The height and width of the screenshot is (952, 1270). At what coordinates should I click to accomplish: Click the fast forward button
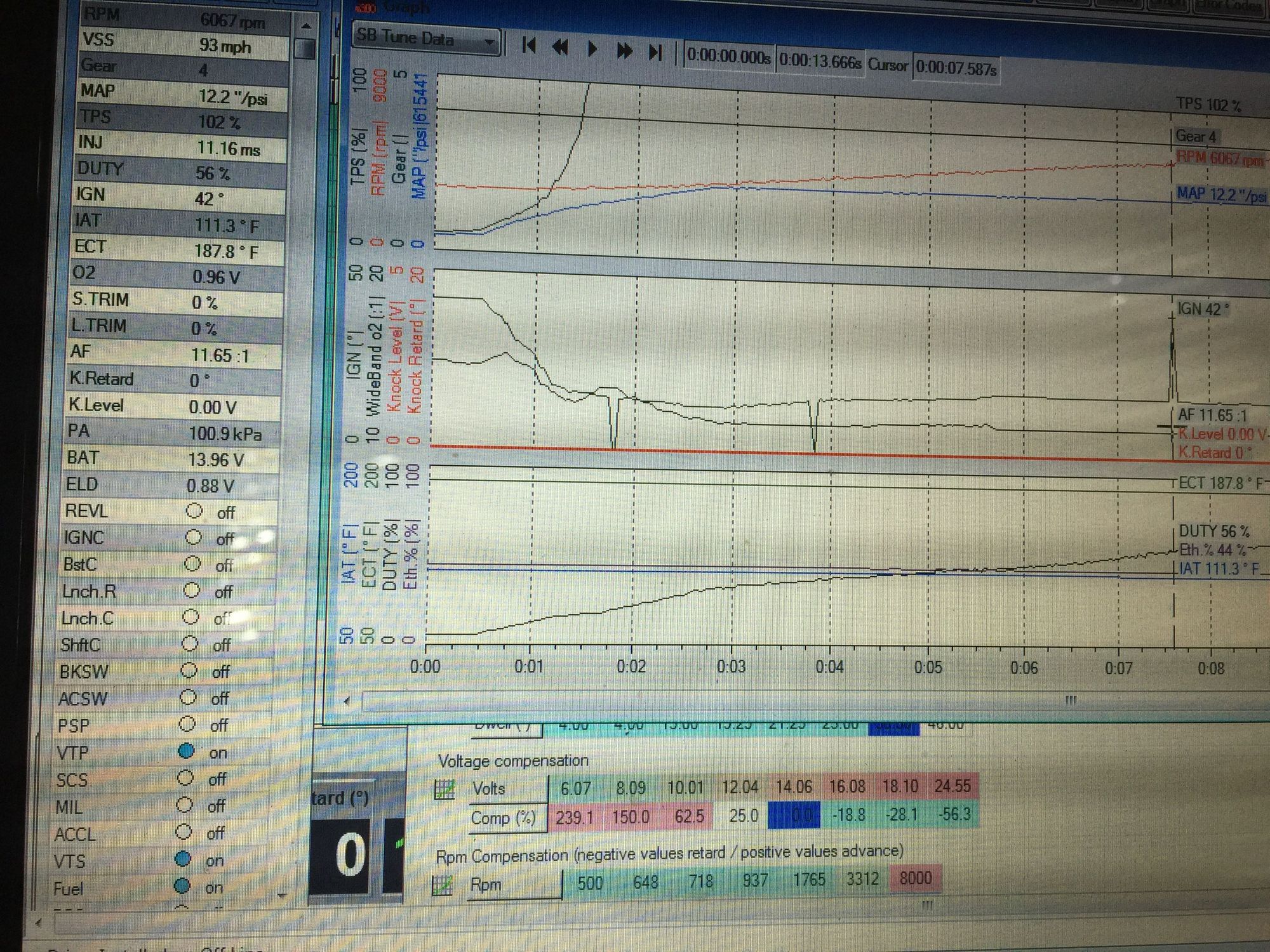tap(625, 50)
